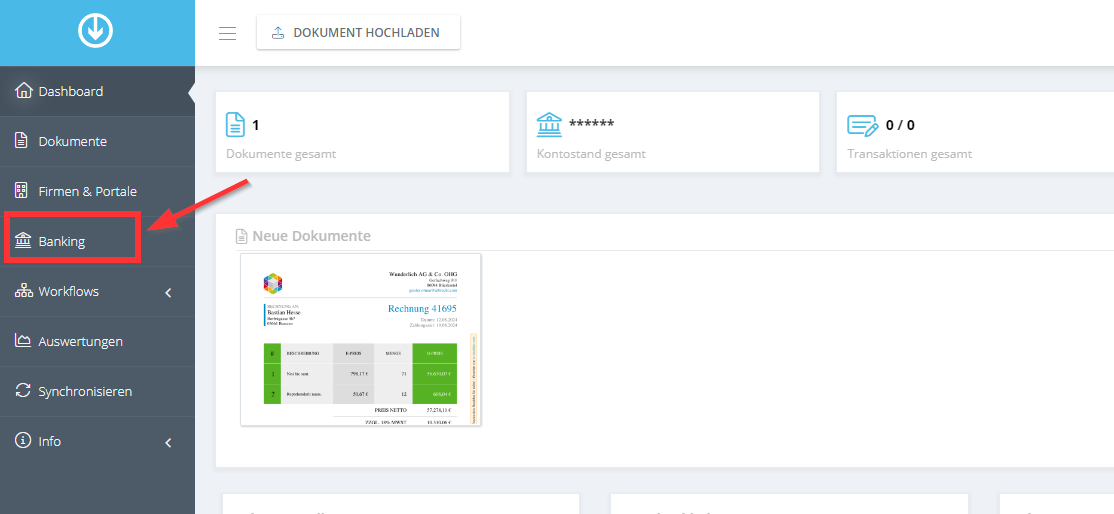Click the upload icon in the Dokument hochladen button
The width and height of the screenshot is (1114, 514).
point(278,33)
